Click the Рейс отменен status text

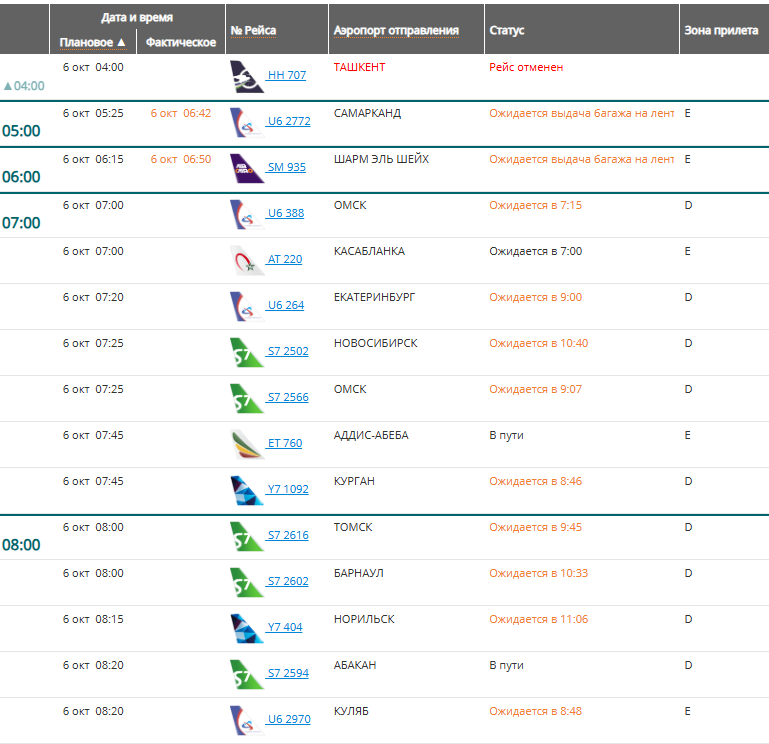click(x=526, y=67)
